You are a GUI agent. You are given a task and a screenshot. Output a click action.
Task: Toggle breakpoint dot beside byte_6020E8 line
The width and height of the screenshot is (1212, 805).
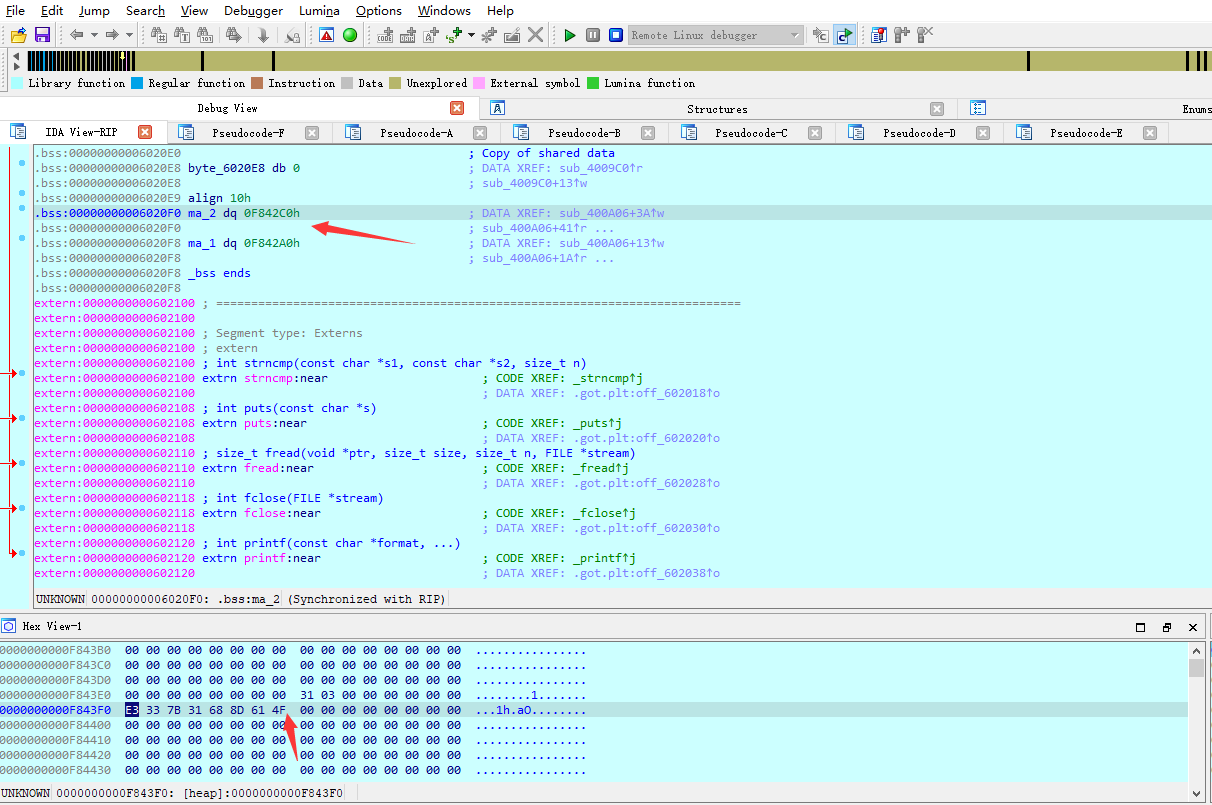[x=22, y=163]
